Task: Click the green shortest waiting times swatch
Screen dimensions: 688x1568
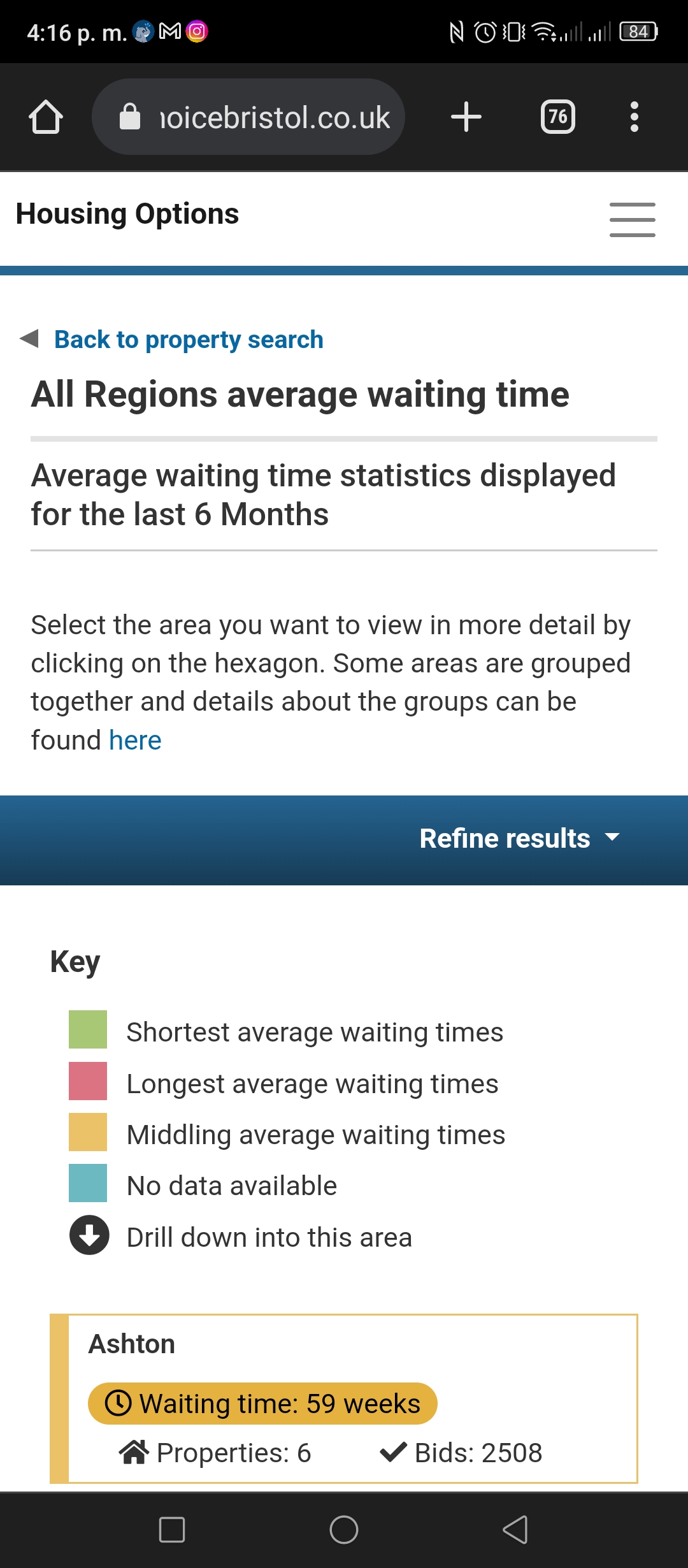Action: pos(88,1029)
